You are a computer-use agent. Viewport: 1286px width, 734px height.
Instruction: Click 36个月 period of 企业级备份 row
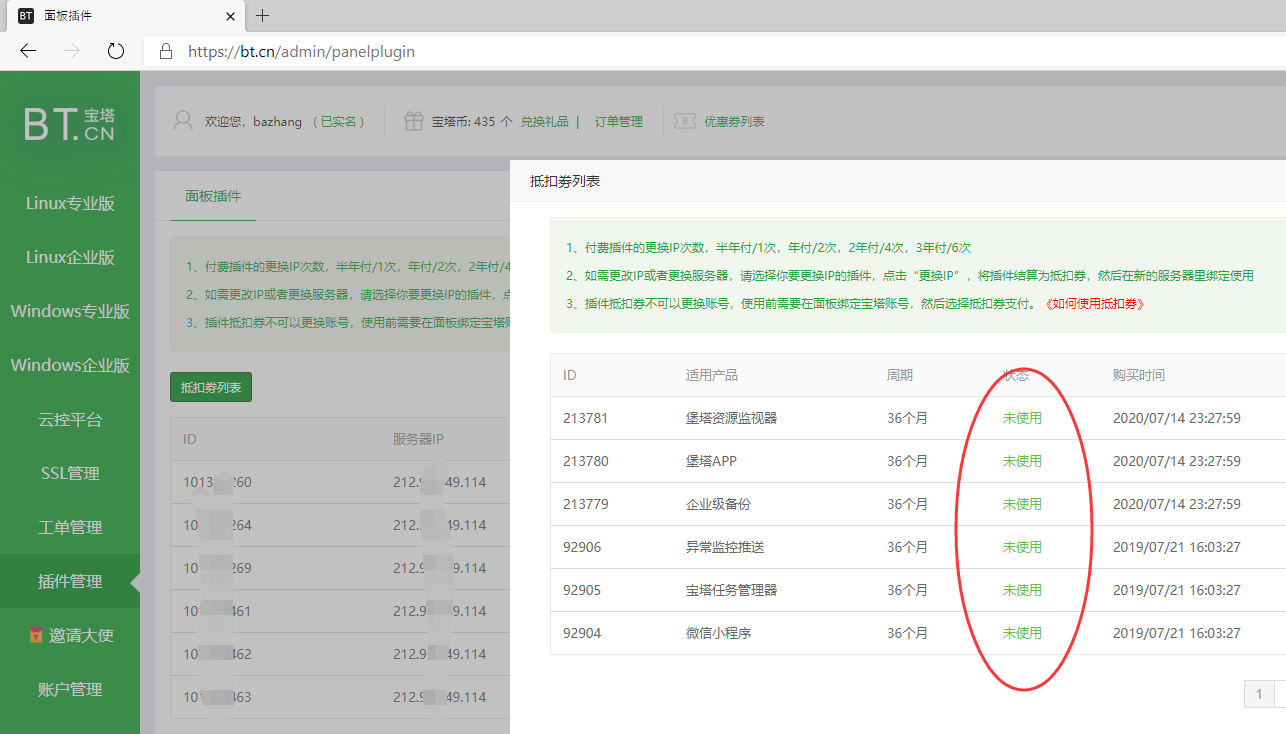907,504
